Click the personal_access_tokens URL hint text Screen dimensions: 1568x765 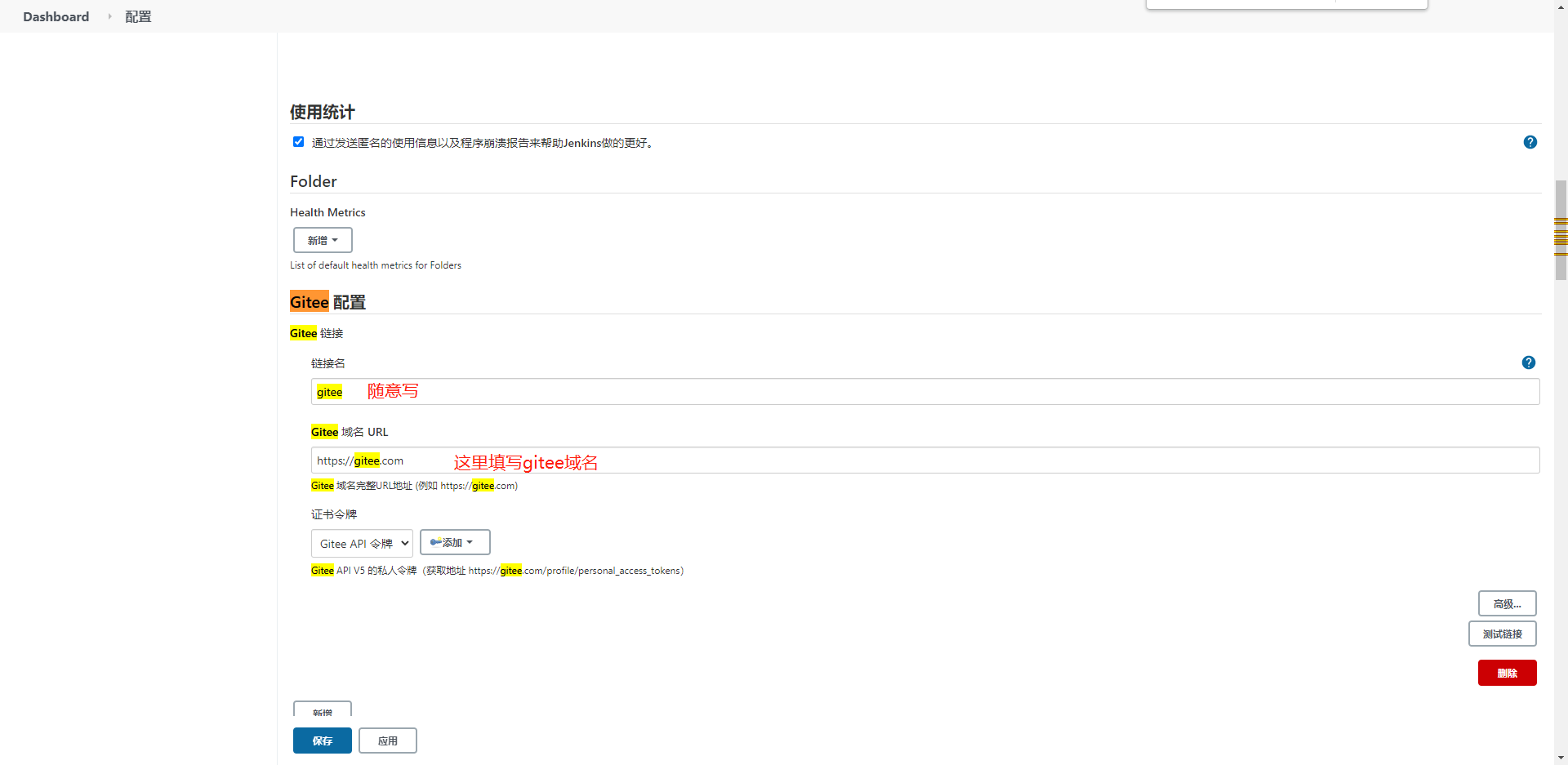(x=497, y=571)
